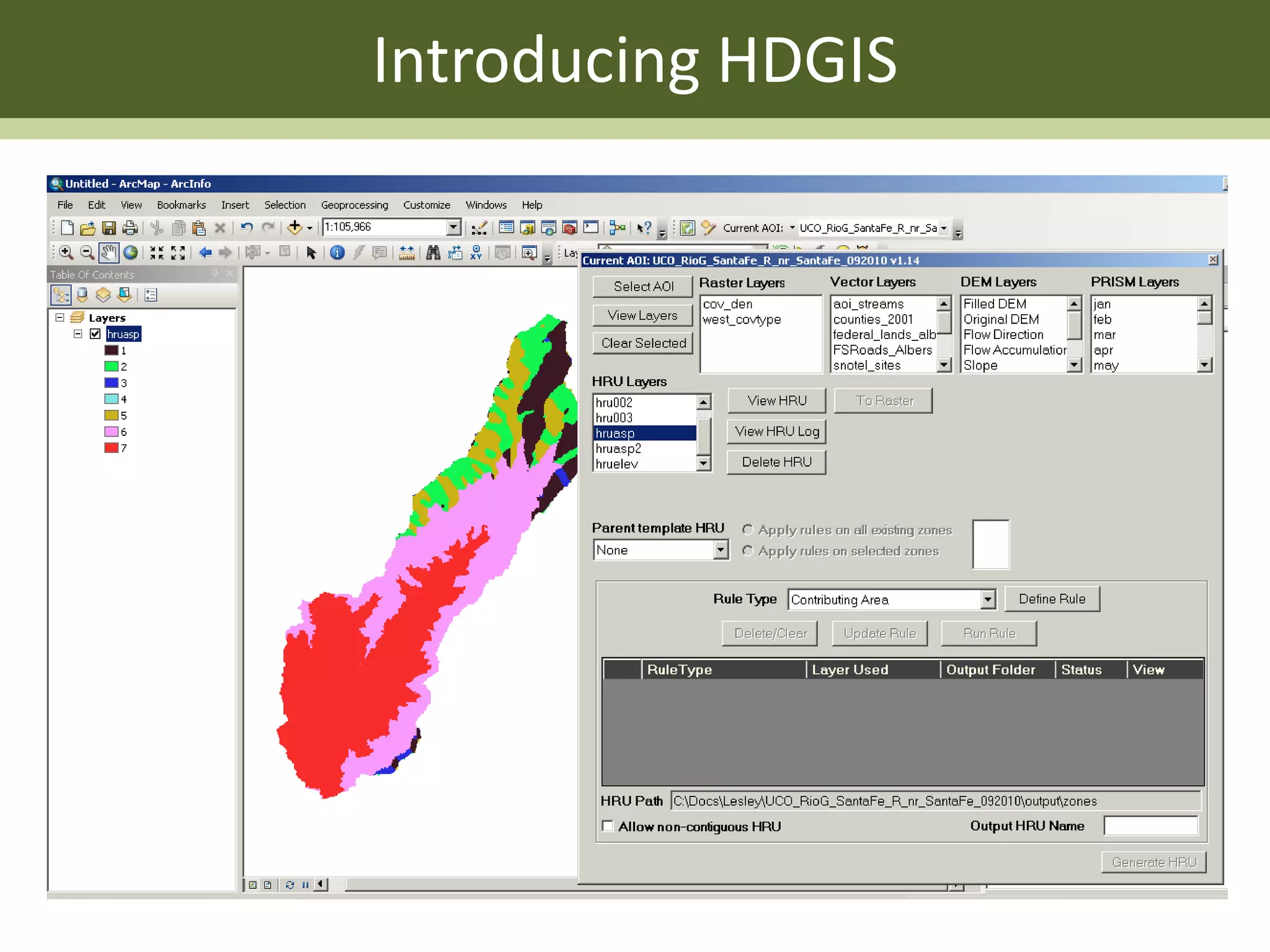This screenshot has width=1270, height=952.
Task: Click the Output HRU Name text field
Action: coord(1150,826)
